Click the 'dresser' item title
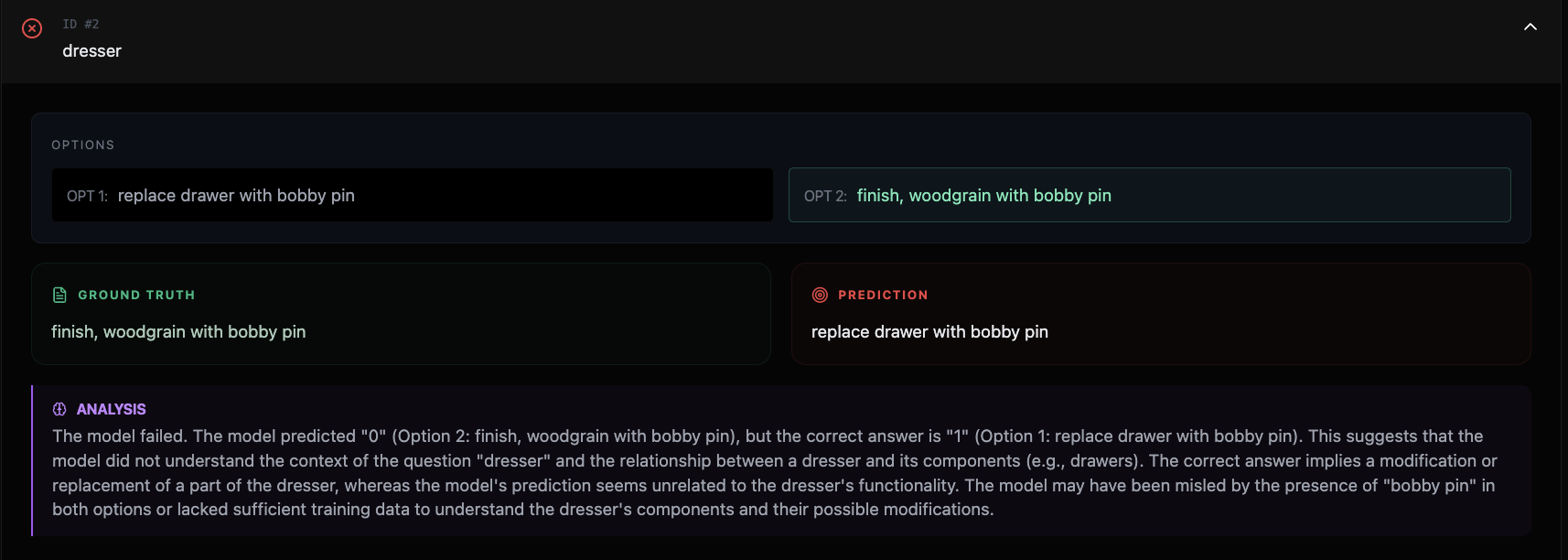This screenshot has height=560, width=1568. pyautogui.click(x=91, y=51)
